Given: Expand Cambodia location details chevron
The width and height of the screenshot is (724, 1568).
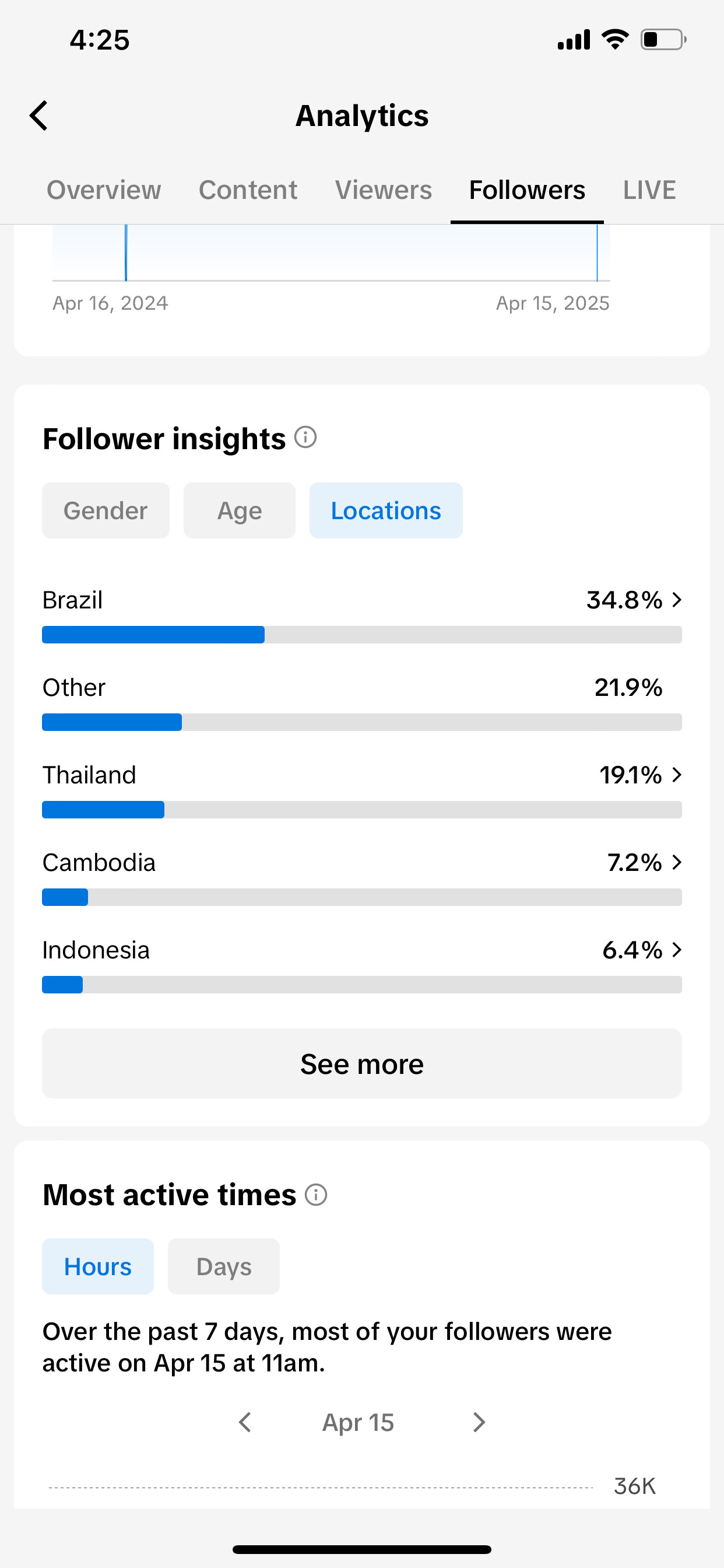Looking at the screenshot, I should pyautogui.click(x=677, y=863).
